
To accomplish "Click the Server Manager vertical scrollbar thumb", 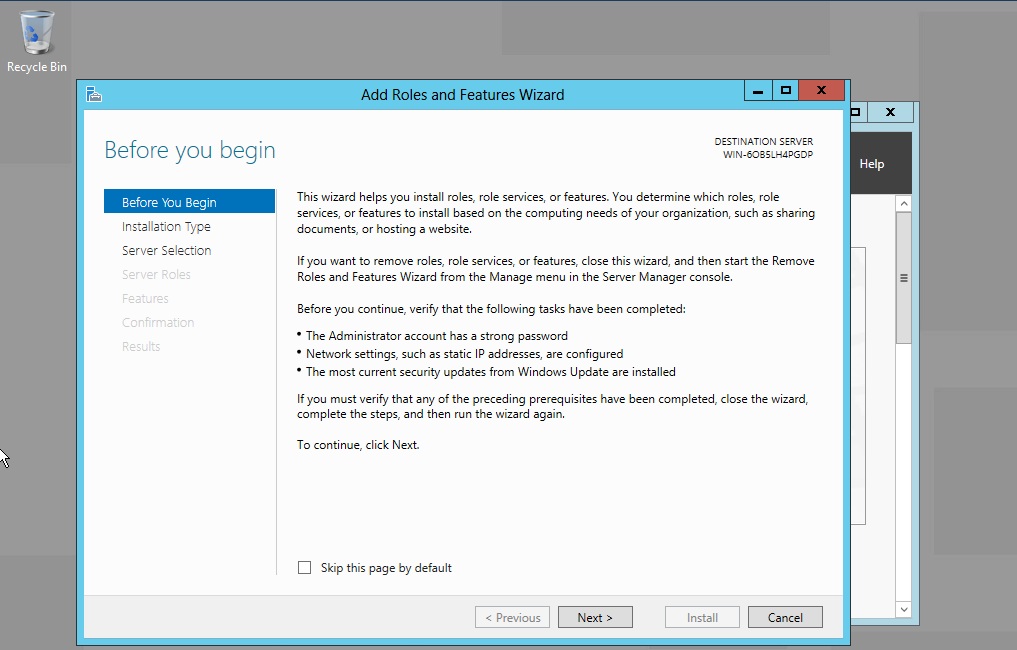I will click(903, 278).
